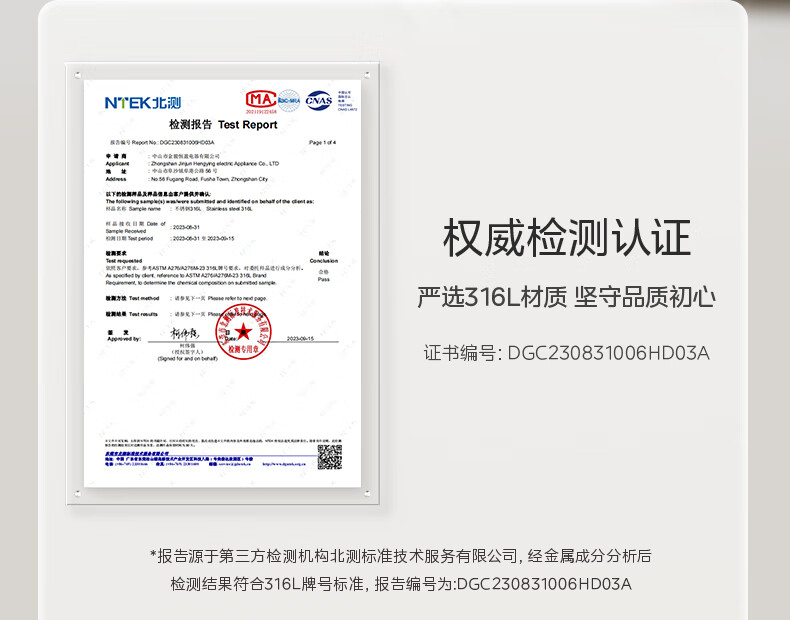
Task: Click the applicant name 'Zhongshan Jinjun Hengying'
Action: pos(215,164)
